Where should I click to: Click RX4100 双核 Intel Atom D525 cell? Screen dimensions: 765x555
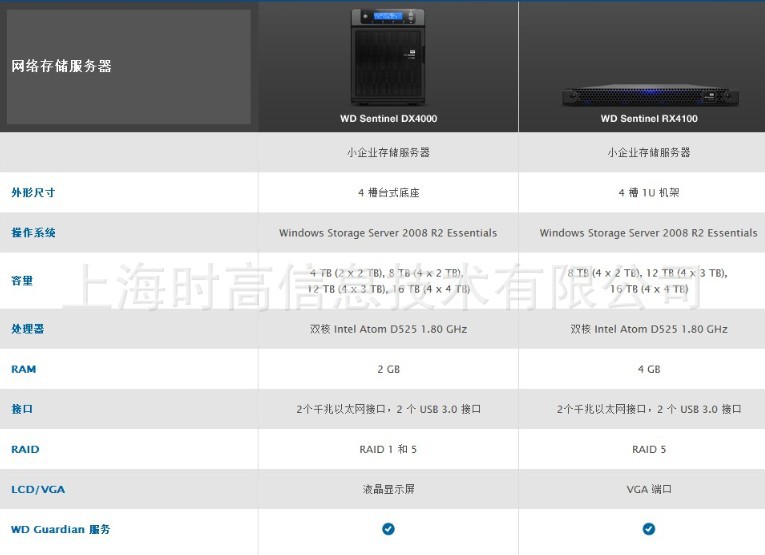649,329
